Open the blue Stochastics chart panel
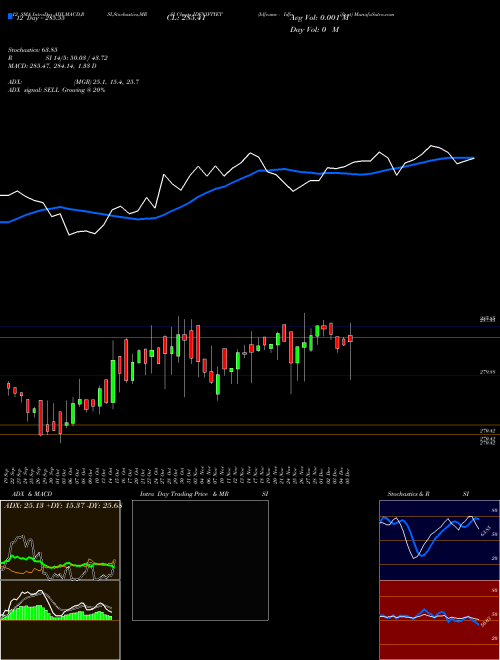Image resolution: width=500 pixels, height=660 pixels. pyautogui.click(x=439, y=540)
